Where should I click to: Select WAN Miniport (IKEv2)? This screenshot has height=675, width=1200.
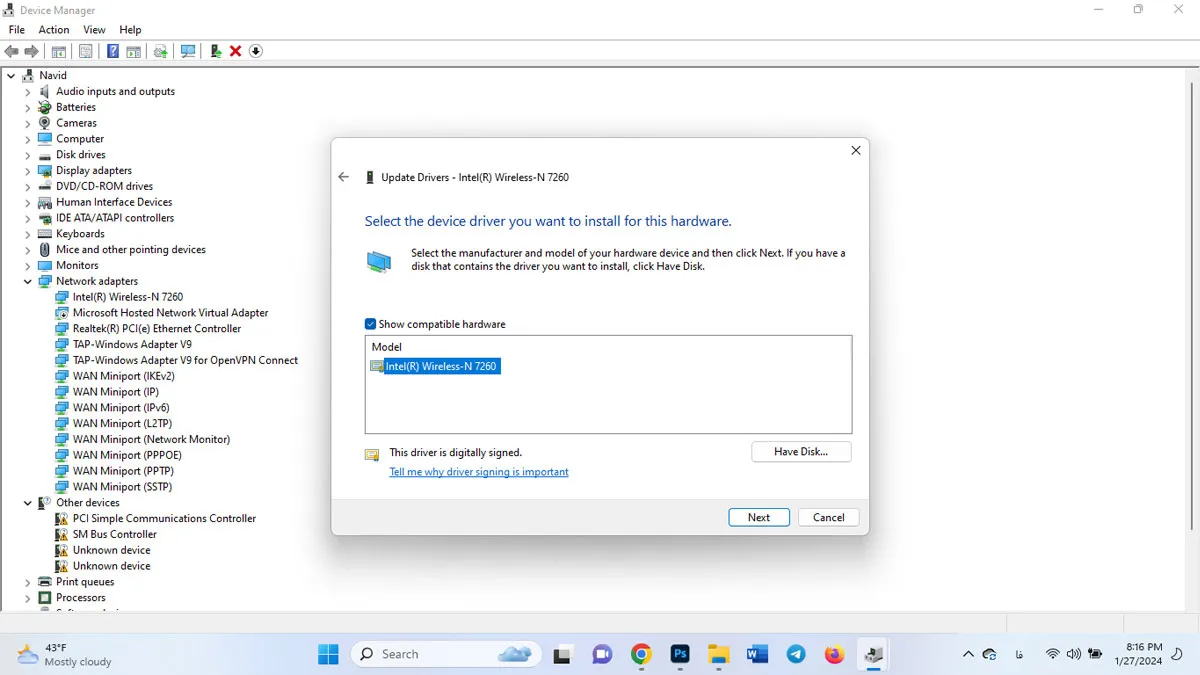tap(124, 376)
